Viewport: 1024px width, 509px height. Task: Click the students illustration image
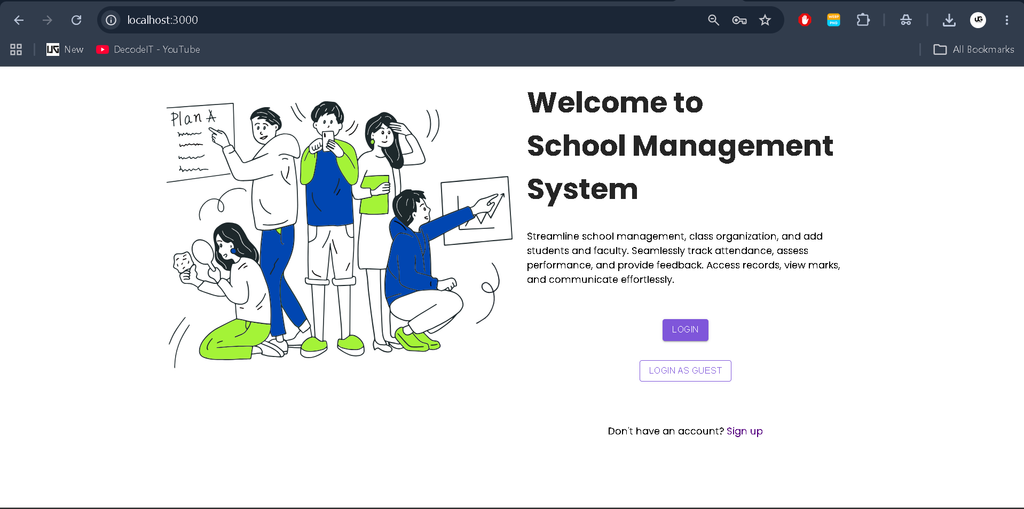[339, 233]
